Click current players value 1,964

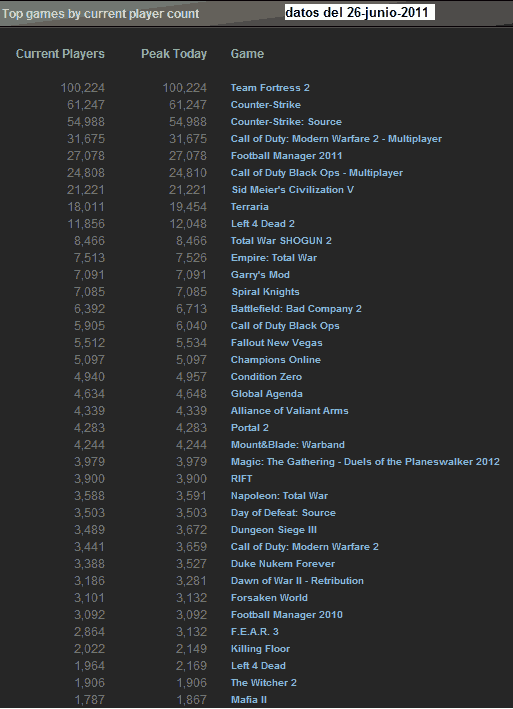[89, 666]
